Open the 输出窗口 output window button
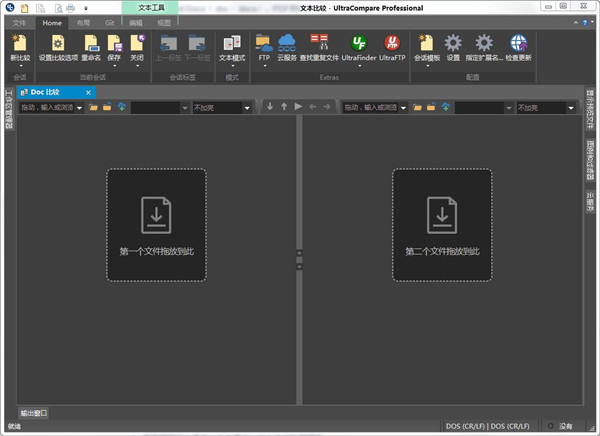Screen dimensions: 600x436 click(x=34, y=413)
